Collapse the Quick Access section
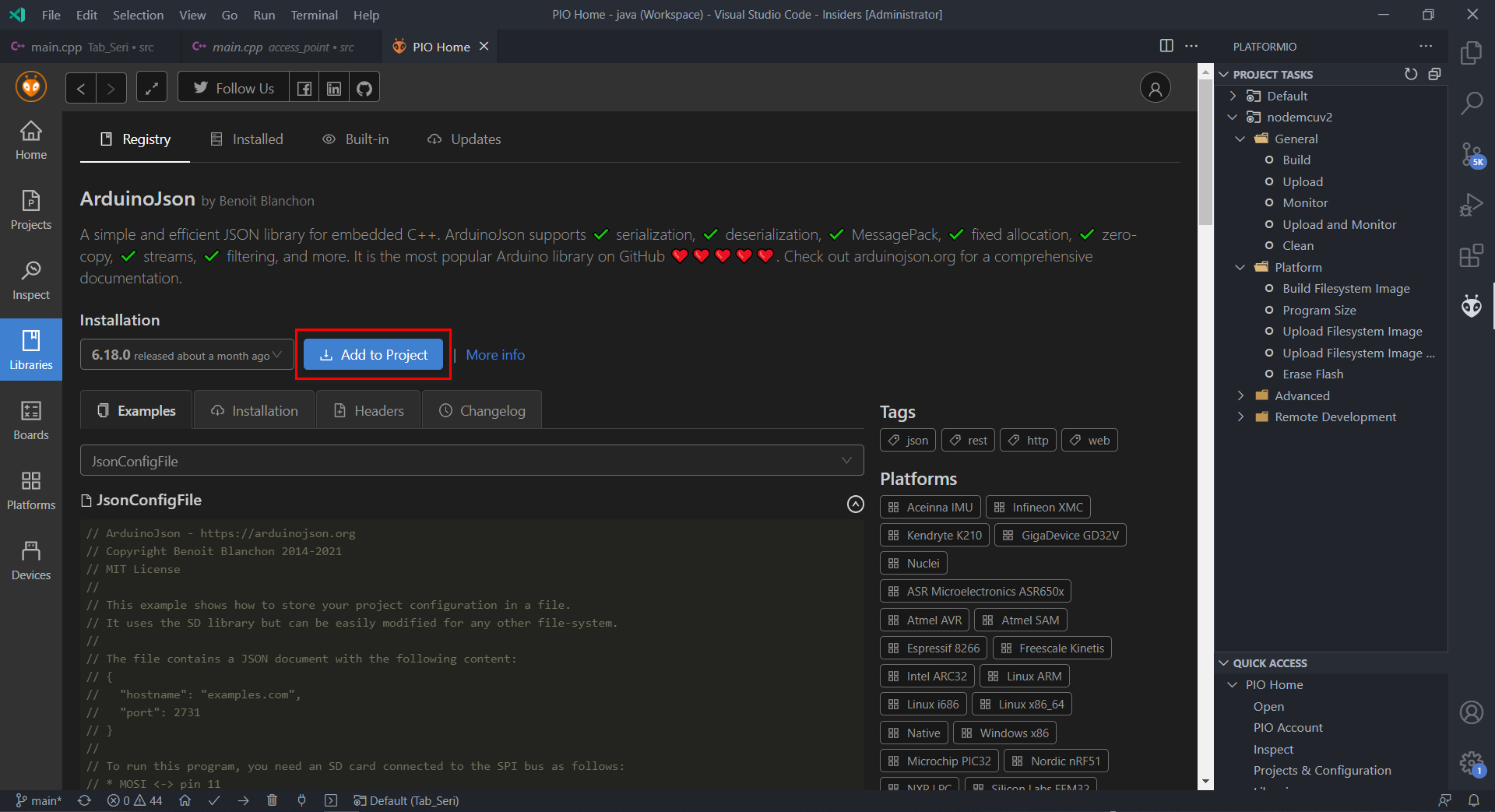This screenshot has width=1495, height=812. pyautogui.click(x=1331, y=663)
